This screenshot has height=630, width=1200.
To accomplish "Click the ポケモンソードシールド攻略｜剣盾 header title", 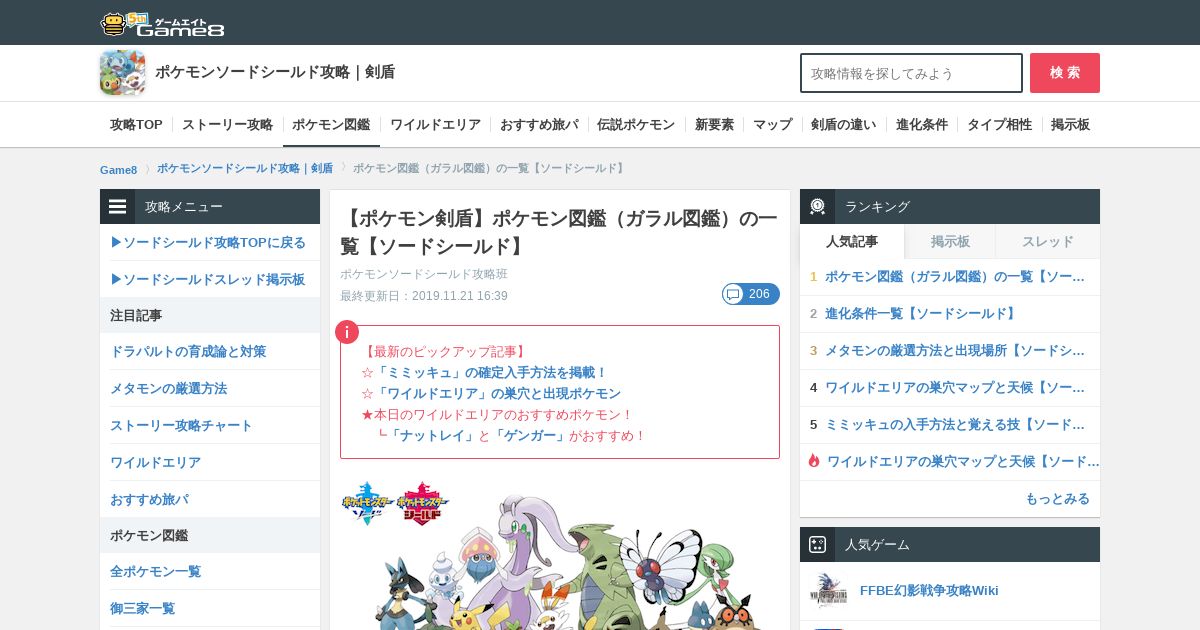I will pos(275,72).
